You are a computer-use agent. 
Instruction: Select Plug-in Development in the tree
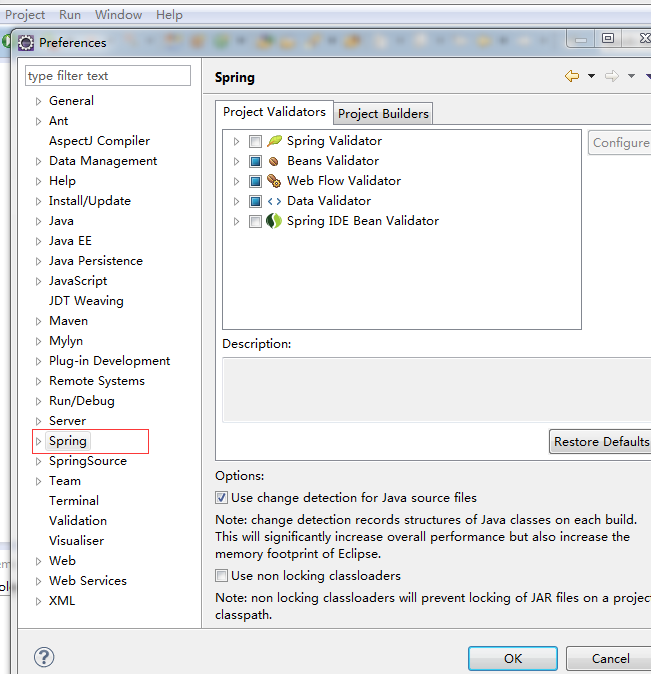point(109,361)
